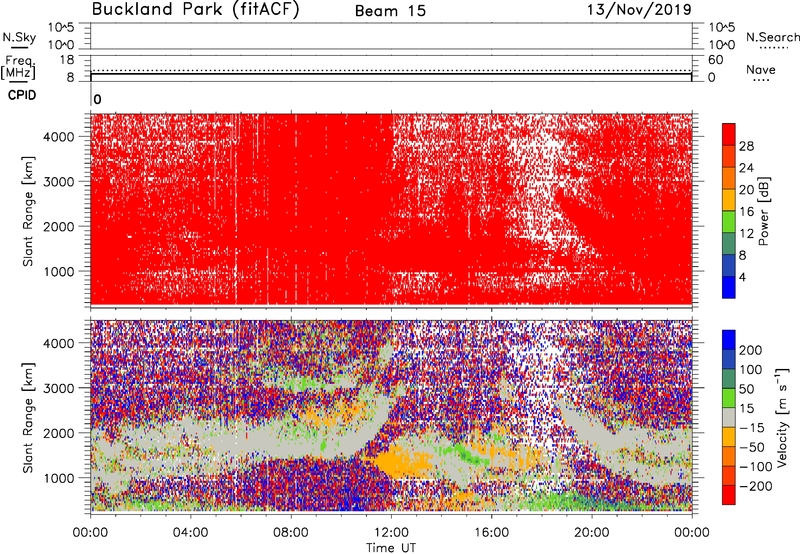Image resolution: width=800 pixels, height=554 pixels.
Task: Click the '04:00' time tick label
Action: point(191,533)
